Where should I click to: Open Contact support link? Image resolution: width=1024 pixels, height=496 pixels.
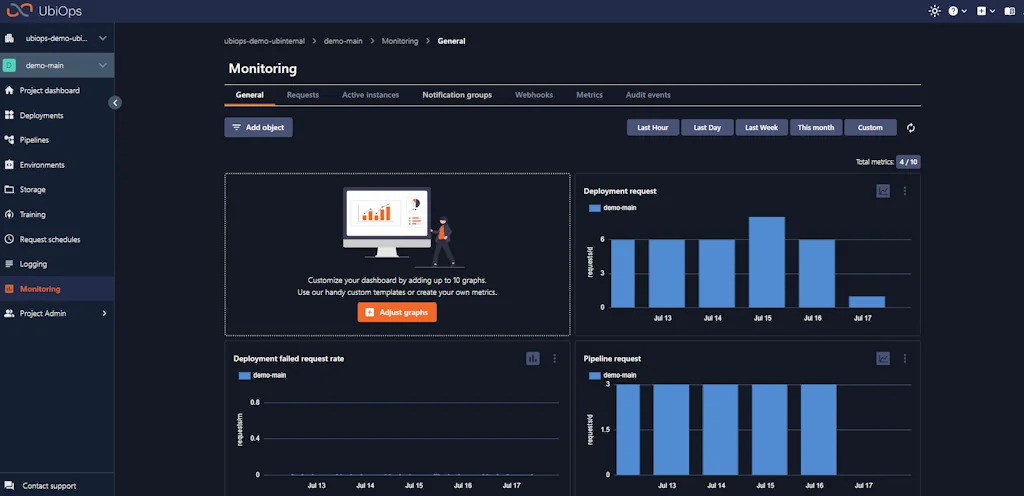[x=49, y=486]
